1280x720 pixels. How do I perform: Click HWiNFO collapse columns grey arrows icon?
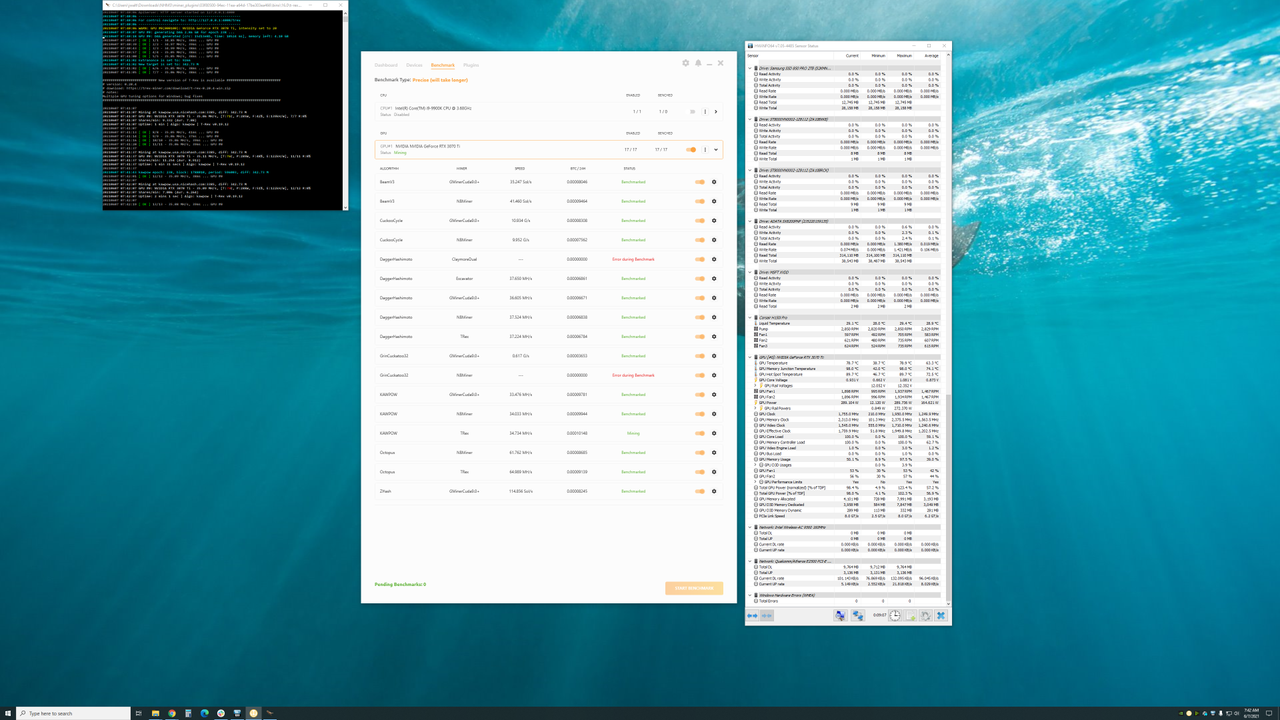tap(767, 616)
